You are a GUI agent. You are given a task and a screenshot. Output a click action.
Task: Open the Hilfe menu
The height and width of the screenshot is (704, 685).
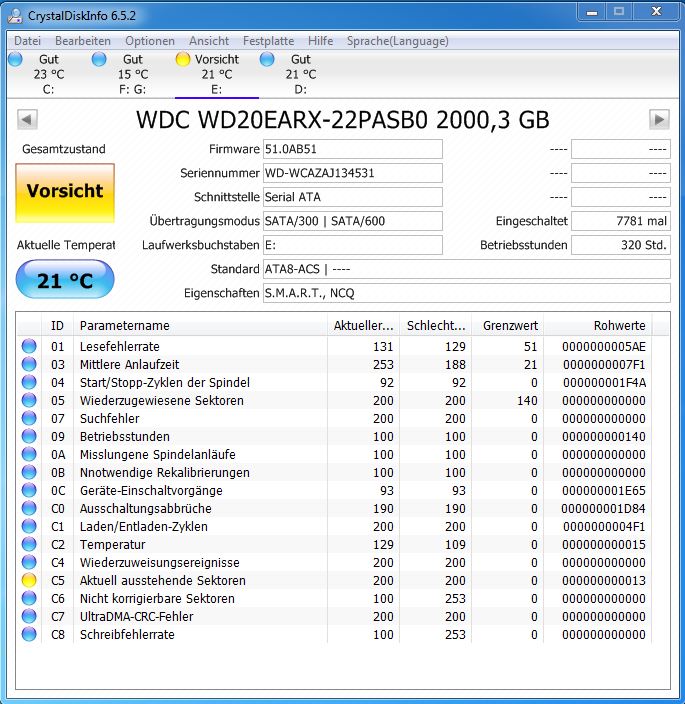click(321, 41)
